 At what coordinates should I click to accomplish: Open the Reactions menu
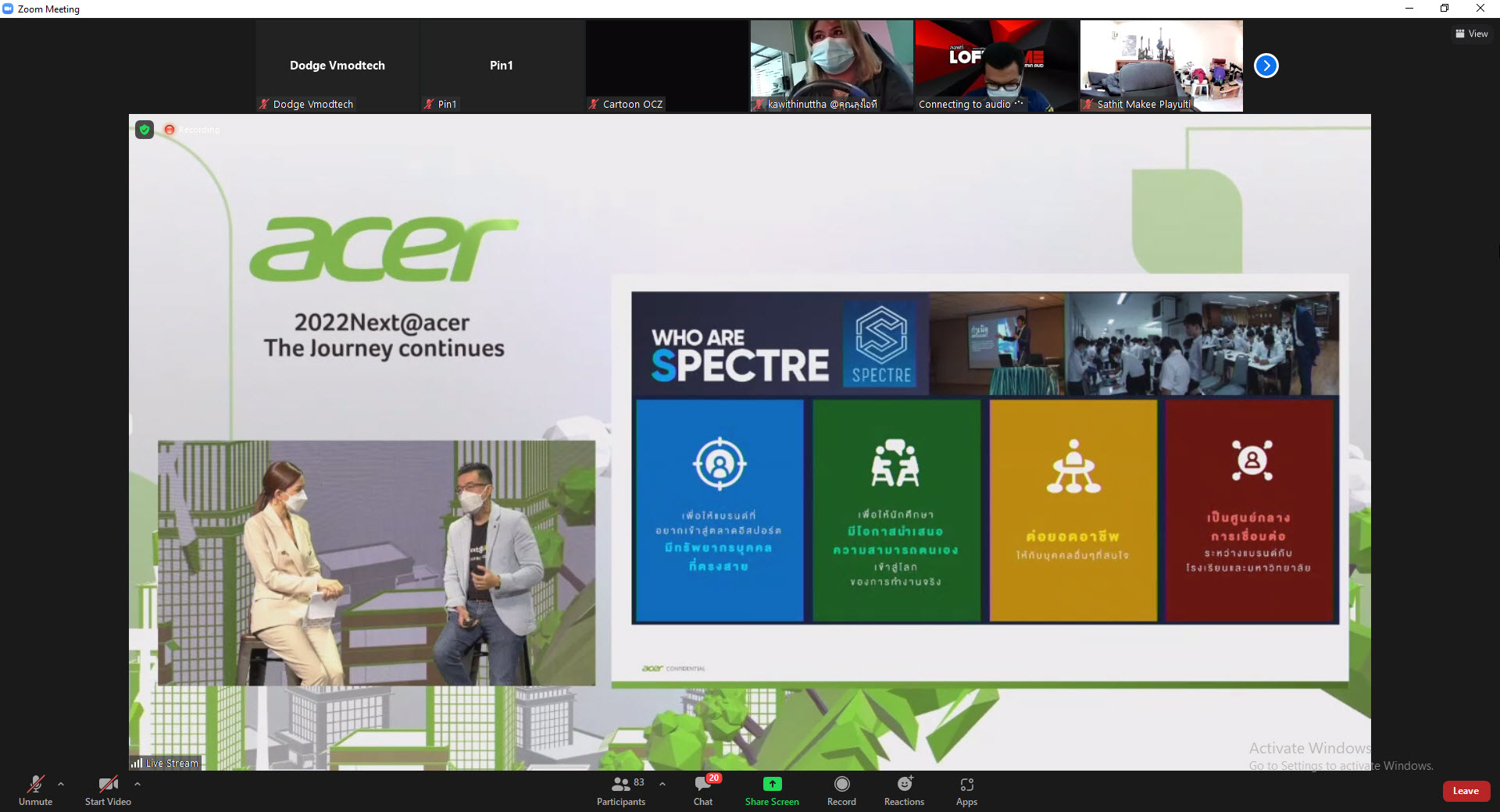click(904, 790)
